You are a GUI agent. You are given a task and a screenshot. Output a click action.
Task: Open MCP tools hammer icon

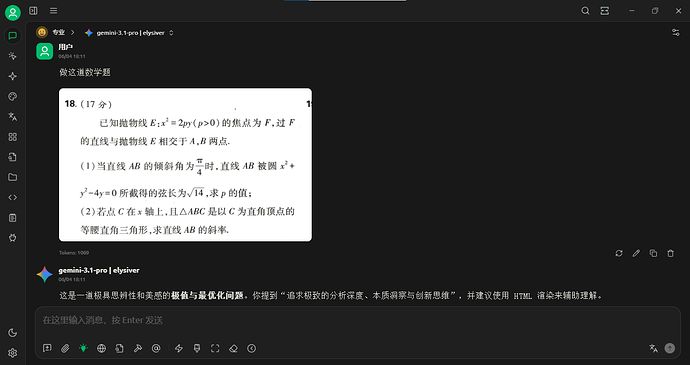[138, 348]
